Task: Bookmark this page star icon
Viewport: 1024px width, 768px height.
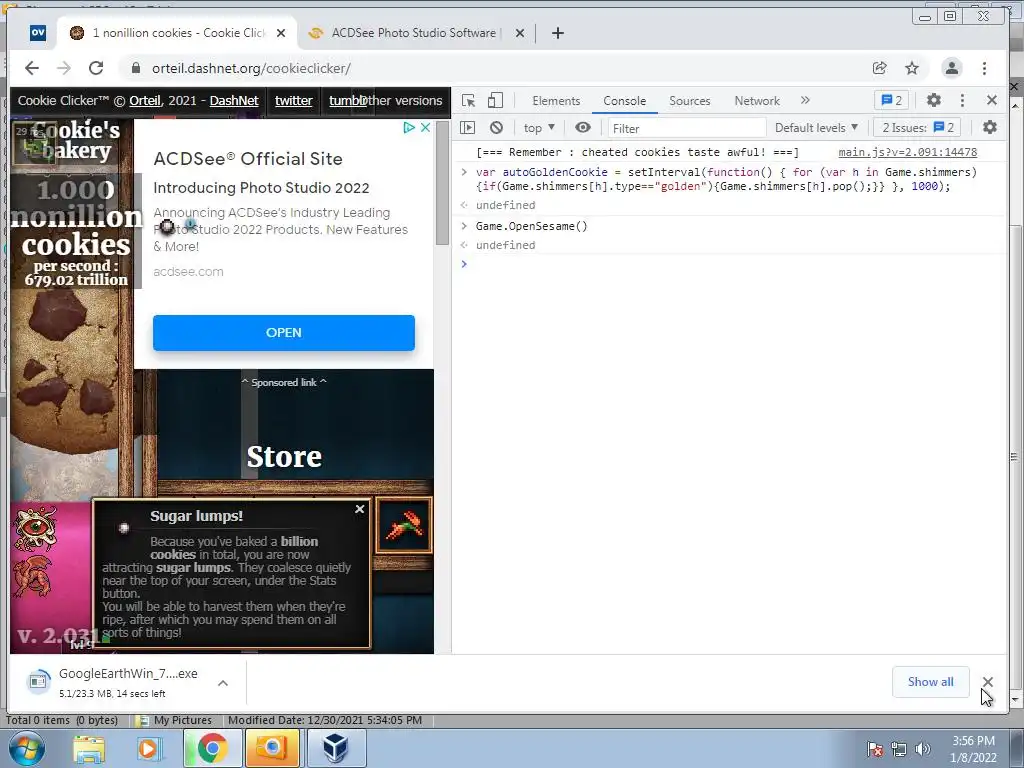Action: coord(912,68)
